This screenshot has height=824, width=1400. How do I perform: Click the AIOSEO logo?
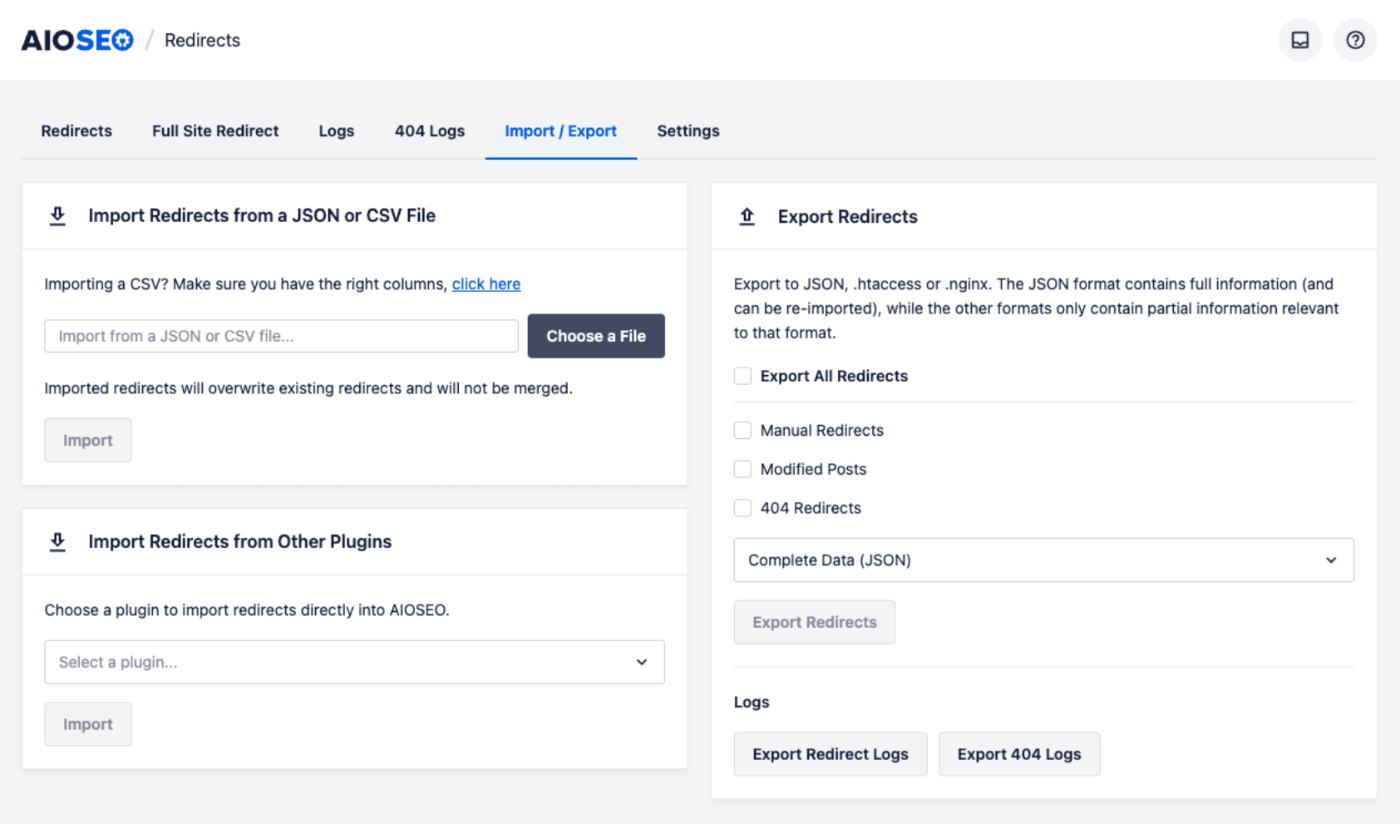77,40
